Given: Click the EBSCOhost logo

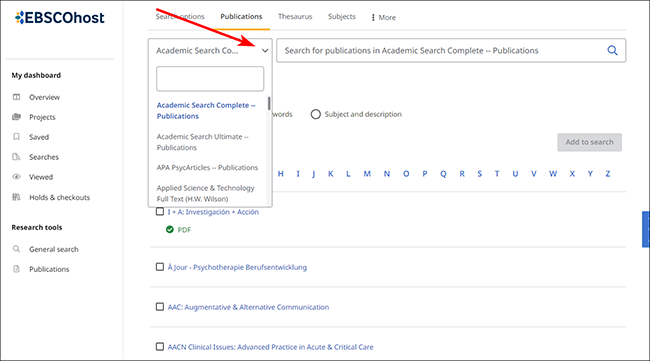Looking at the screenshot, I should [x=60, y=17].
